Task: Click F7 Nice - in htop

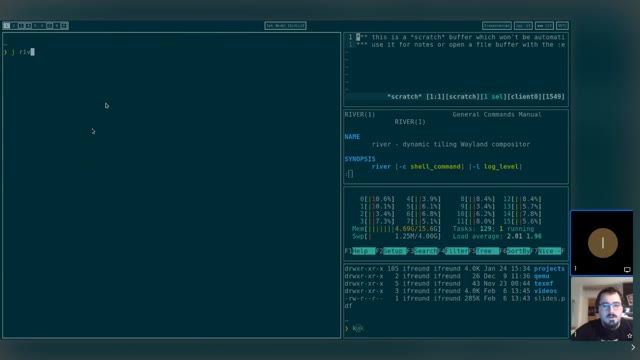Action: [x=546, y=251]
